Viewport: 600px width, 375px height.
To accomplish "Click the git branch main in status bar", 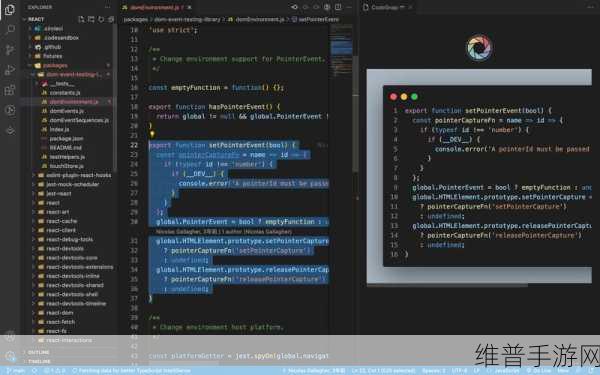I will click(16, 370).
